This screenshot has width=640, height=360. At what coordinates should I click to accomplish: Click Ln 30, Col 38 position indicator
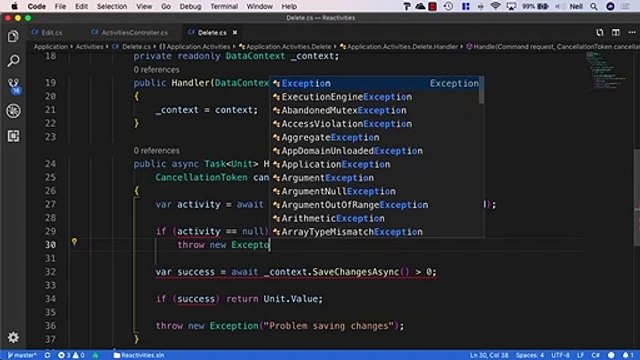click(x=489, y=355)
